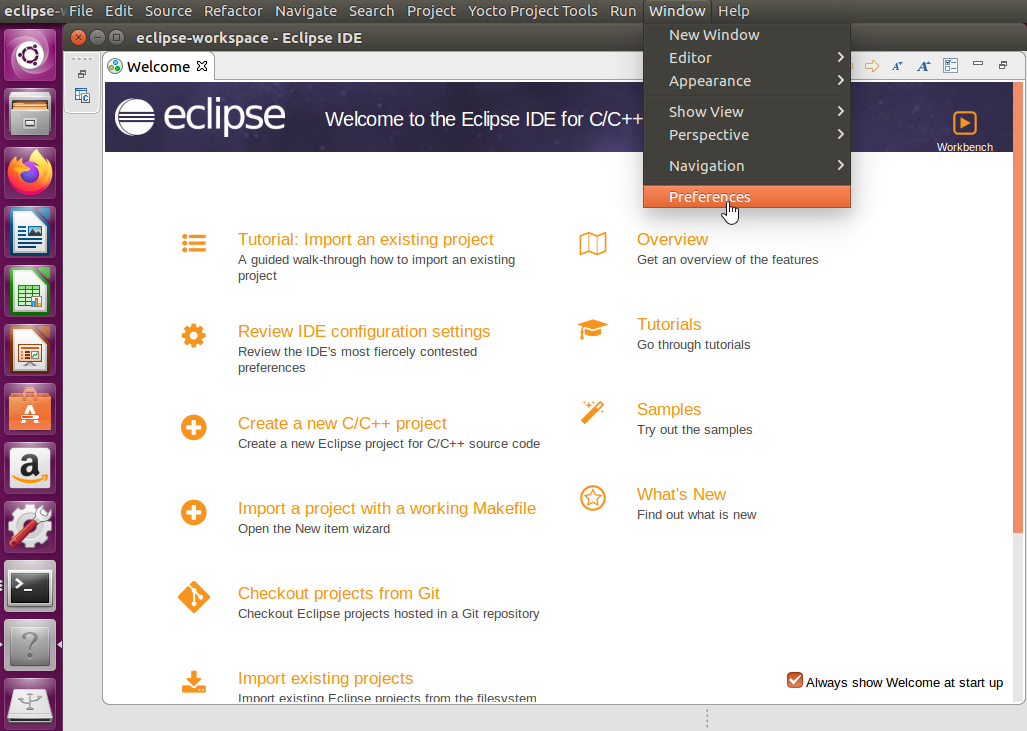Expand the Editor submenu
This screenshot has width=1027, height=731.
click(747, 58)
